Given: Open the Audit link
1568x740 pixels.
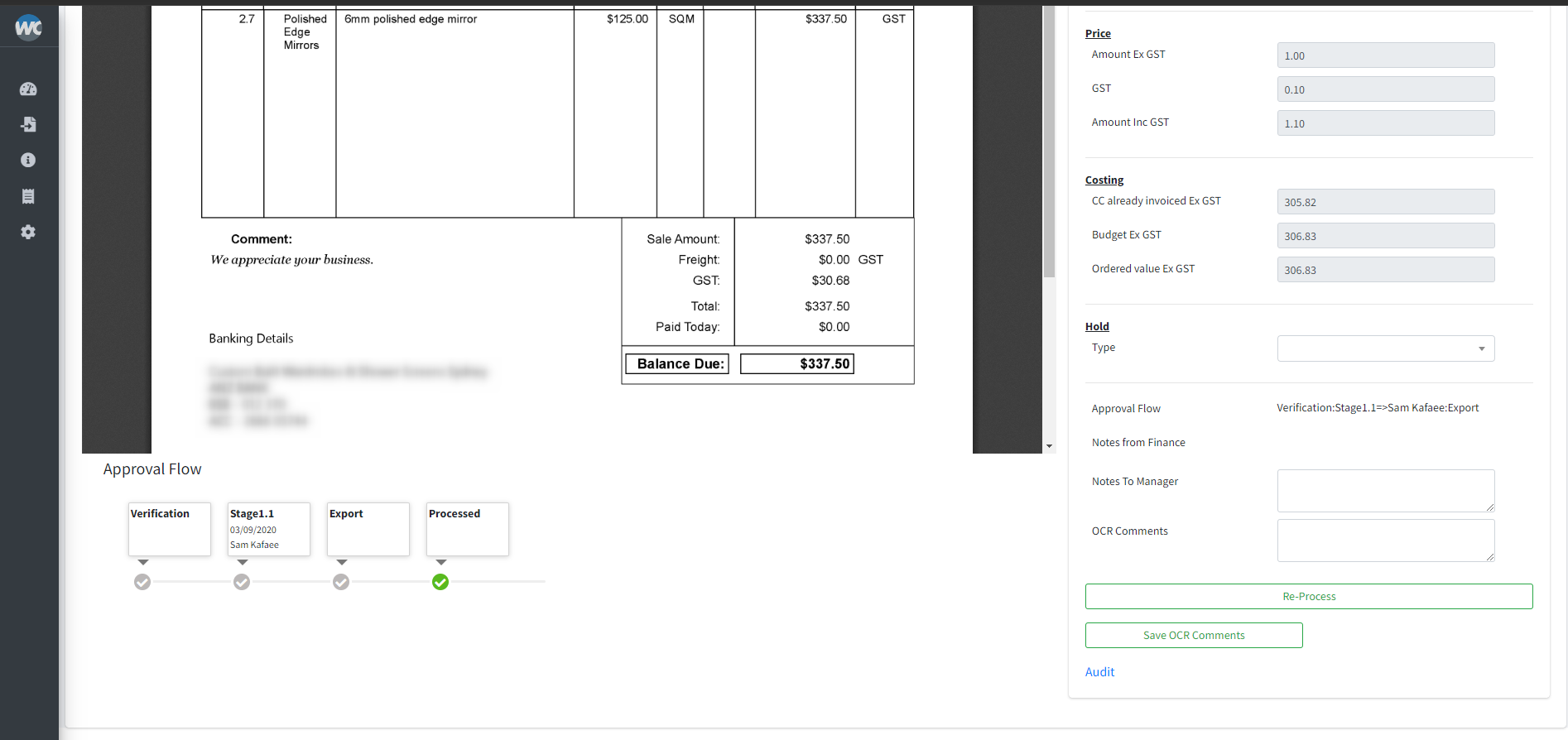Looking at the screenshot, I should [1099, 672].
